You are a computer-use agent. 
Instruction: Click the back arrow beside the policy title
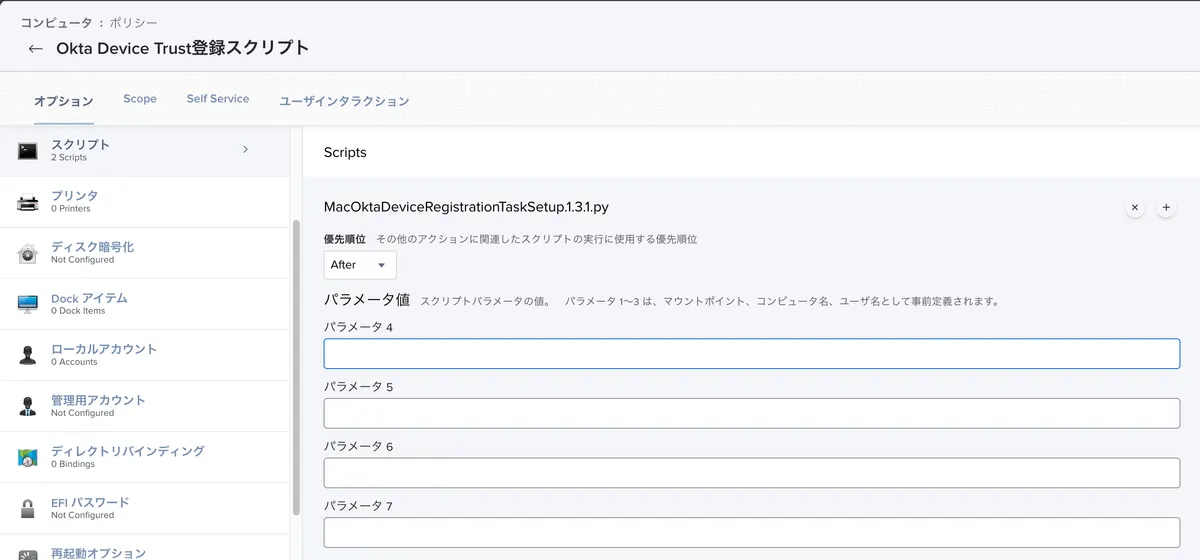coord(35,49)
